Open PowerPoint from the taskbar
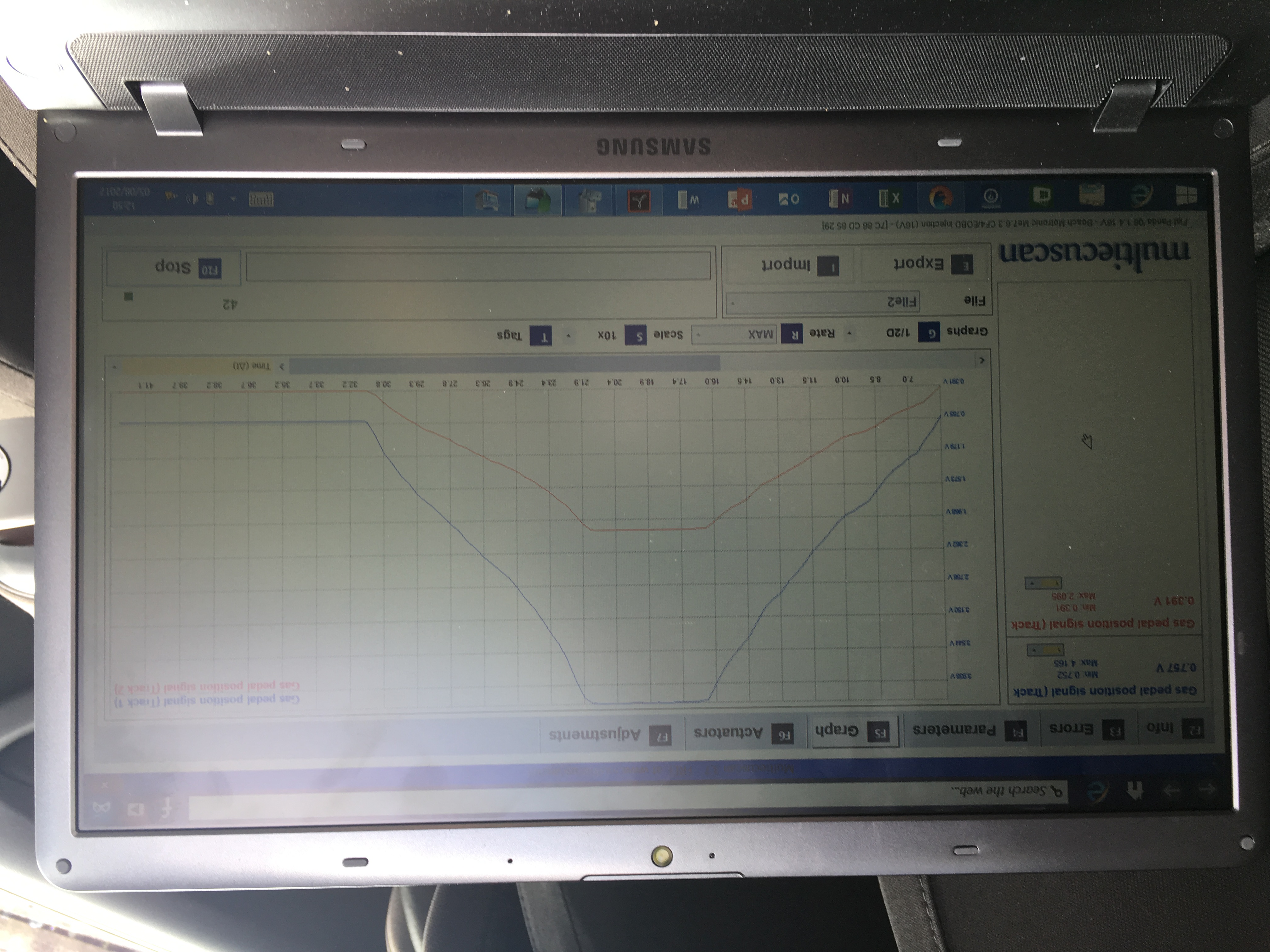 741,200
